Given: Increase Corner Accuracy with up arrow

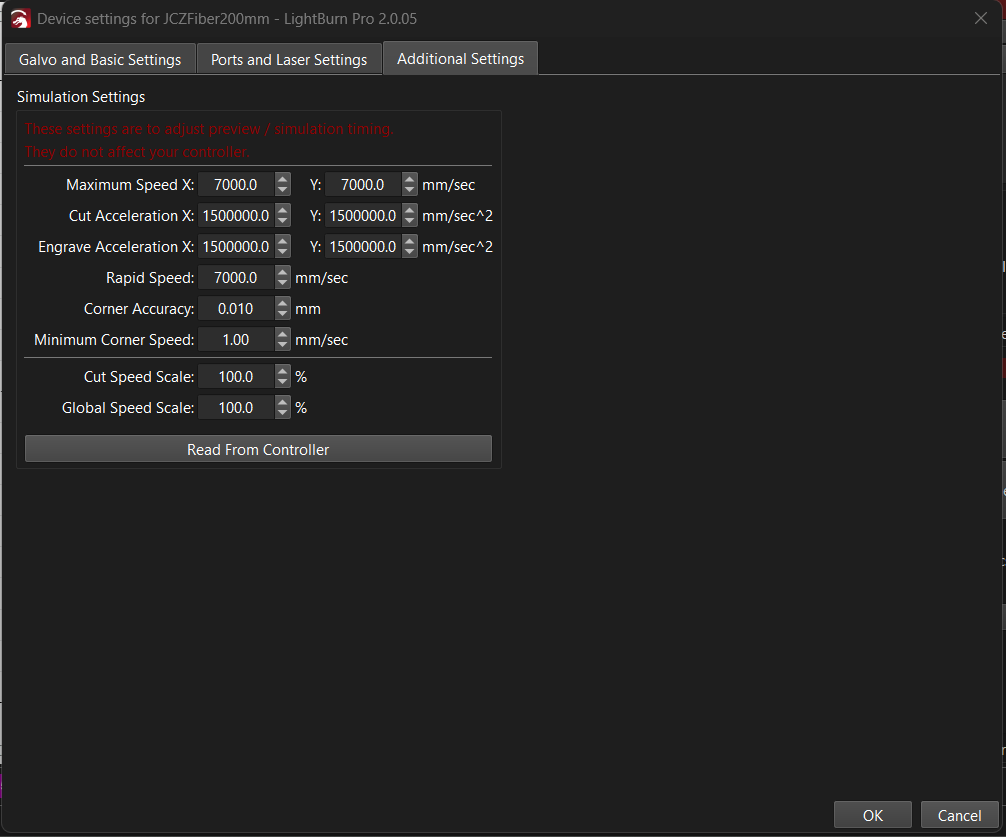Looking at the screenshot, I should [283, 303].
